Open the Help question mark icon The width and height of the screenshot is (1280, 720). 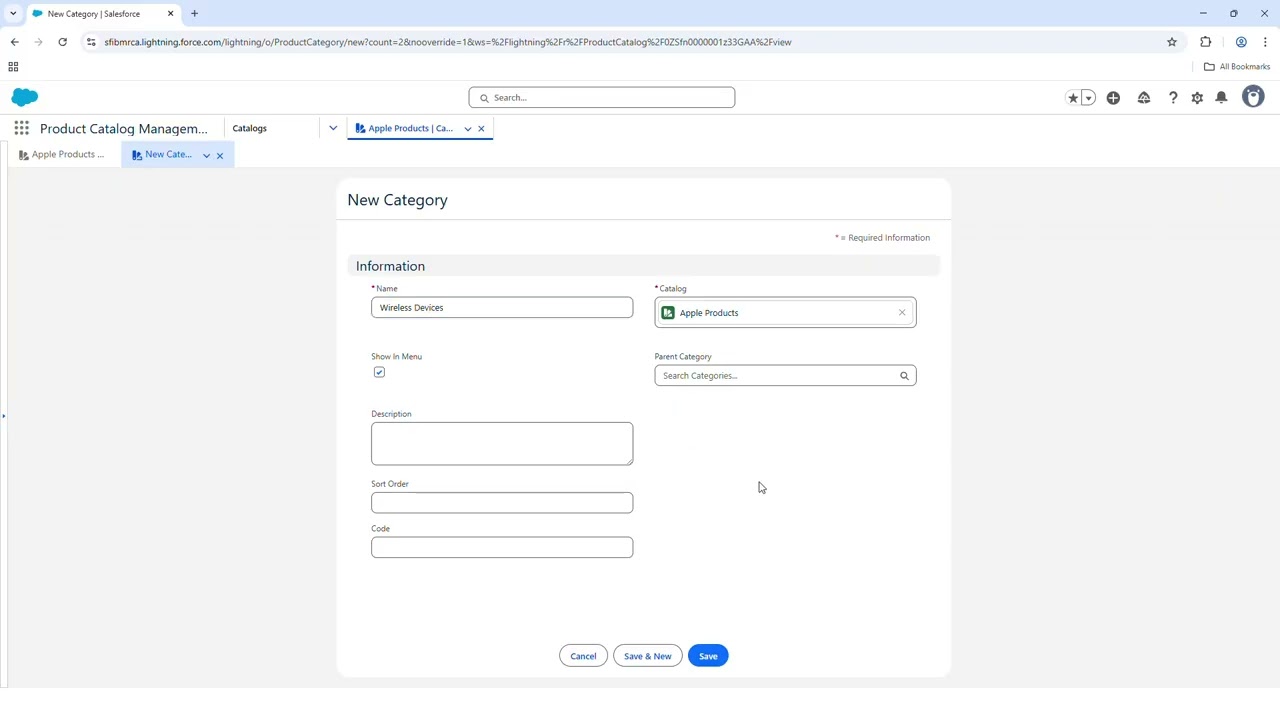[x=1173, y=98]
